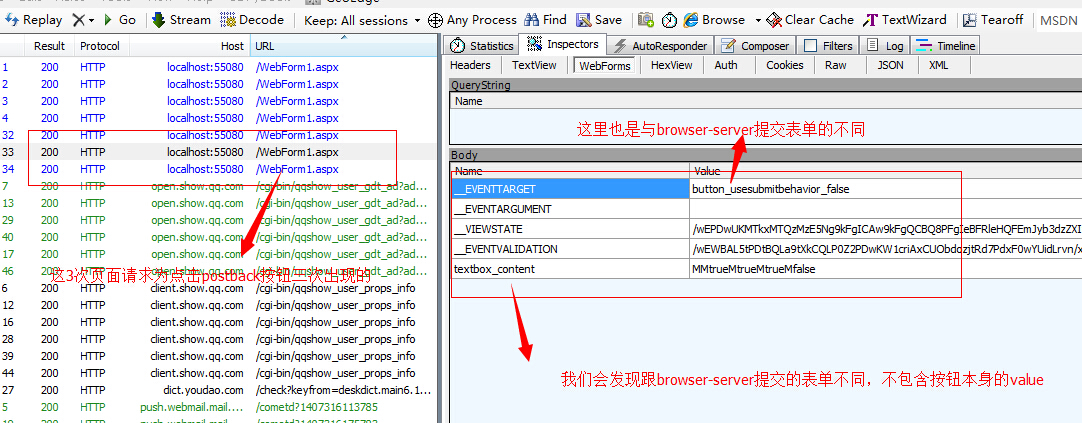The width and height of the screenshot is (1082, 423).
Task: Select session 28 client.show.qq.com
Action: 217,340
